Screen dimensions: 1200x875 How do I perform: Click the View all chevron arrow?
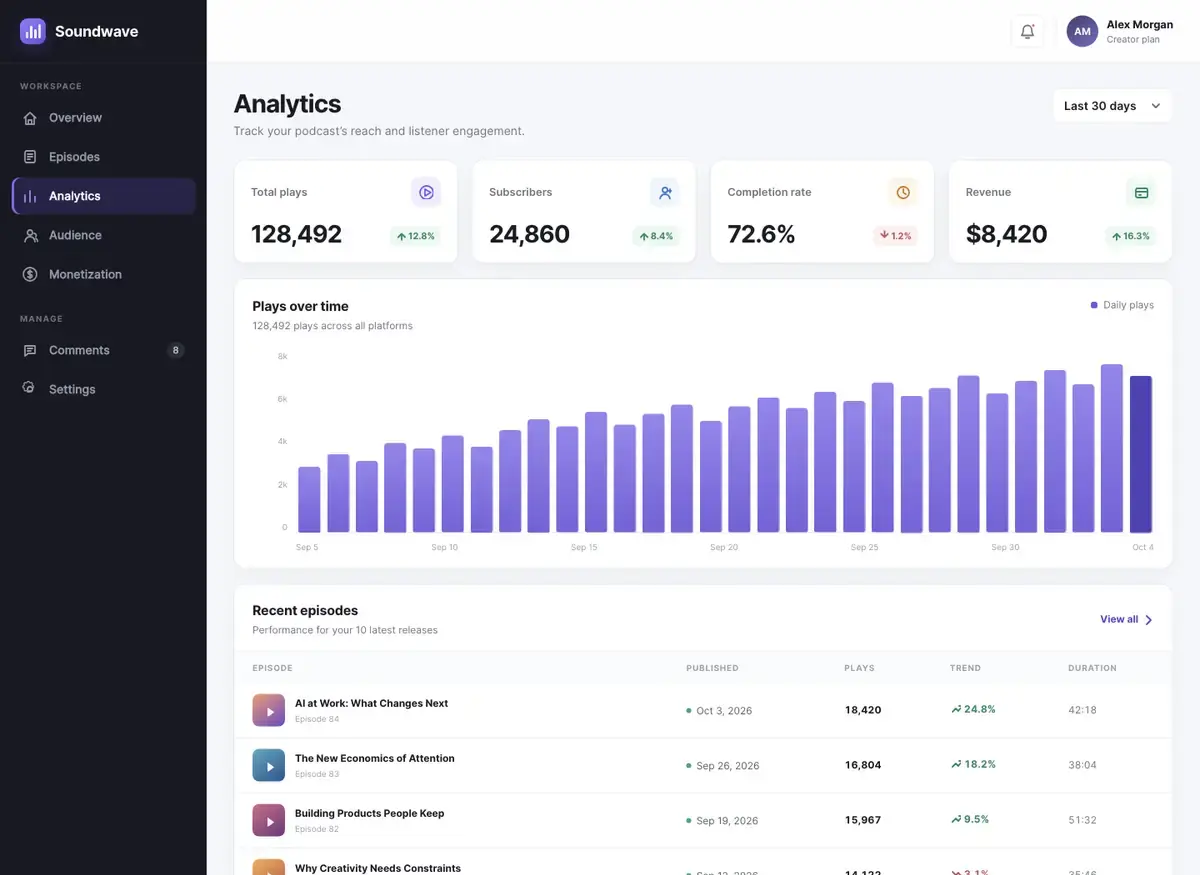pos(1149,620)
